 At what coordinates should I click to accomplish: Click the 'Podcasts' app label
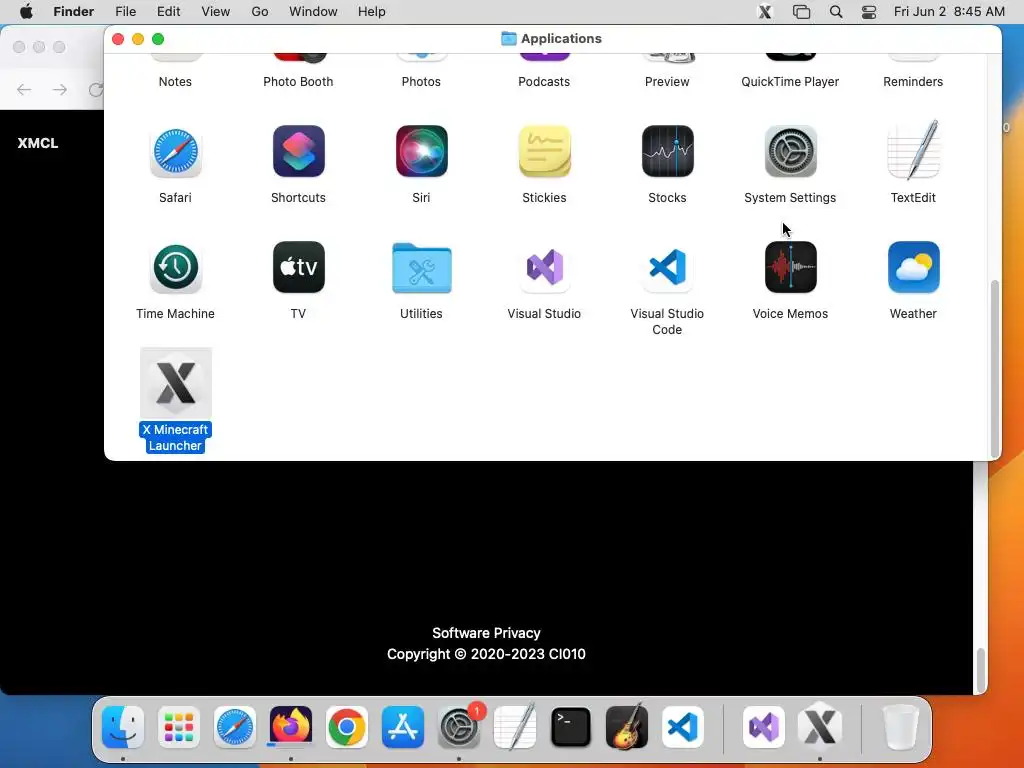click(544, 82)
